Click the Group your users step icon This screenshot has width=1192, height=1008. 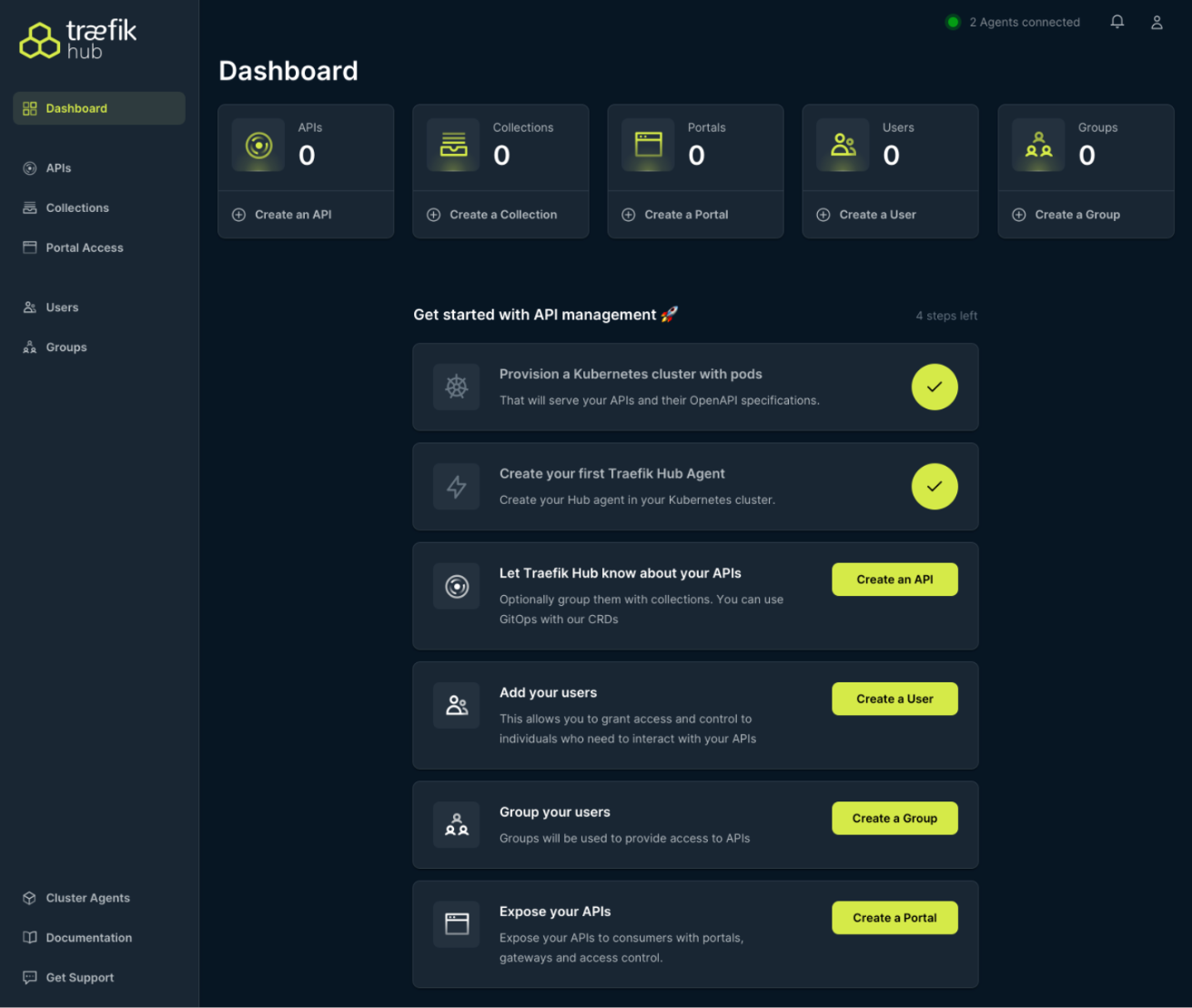[456, 825]
